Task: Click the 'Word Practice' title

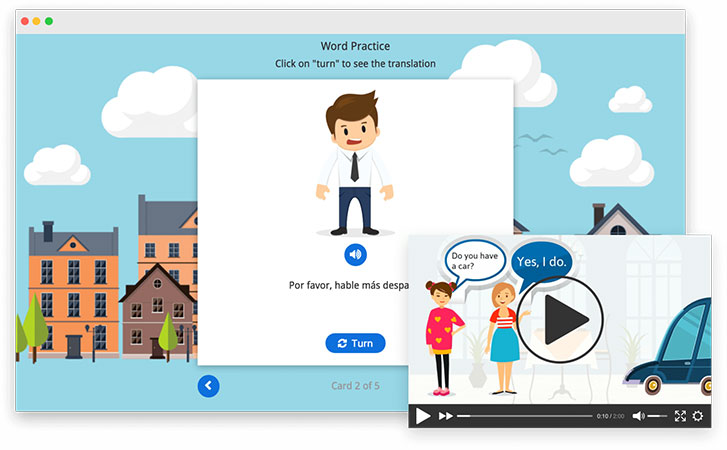Action: tap(355, 46)
